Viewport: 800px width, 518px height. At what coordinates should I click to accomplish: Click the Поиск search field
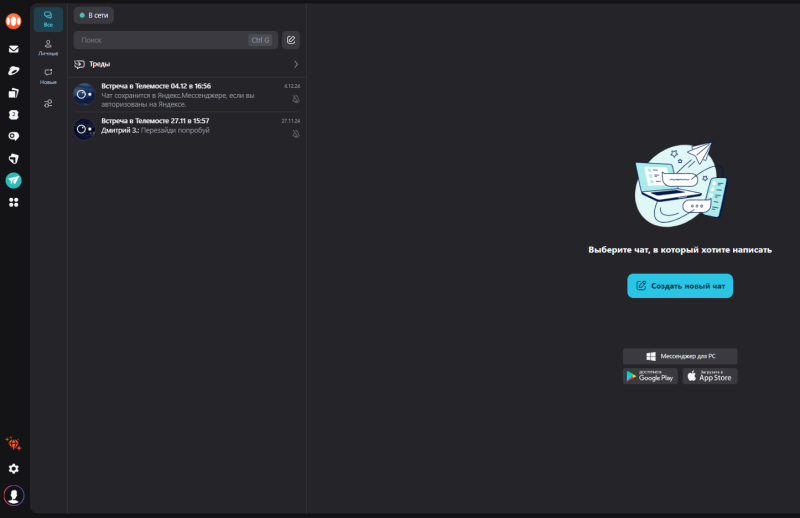click(162, 40)
